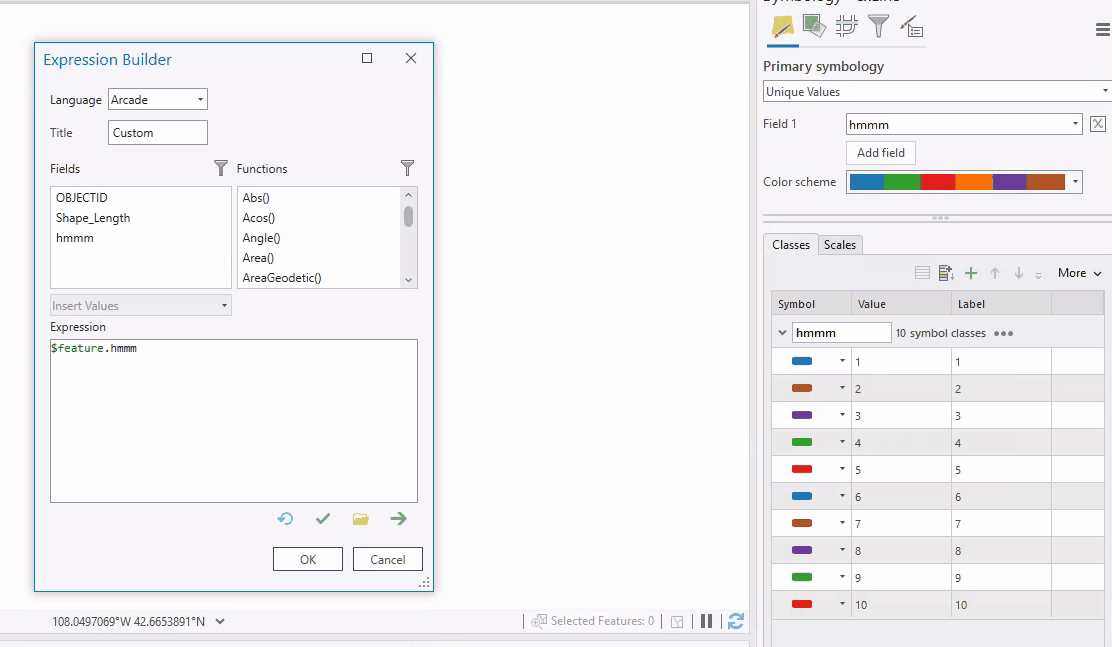
Task: Open the Symbol layer drawing icon
Action: click(x=846, y=26)
